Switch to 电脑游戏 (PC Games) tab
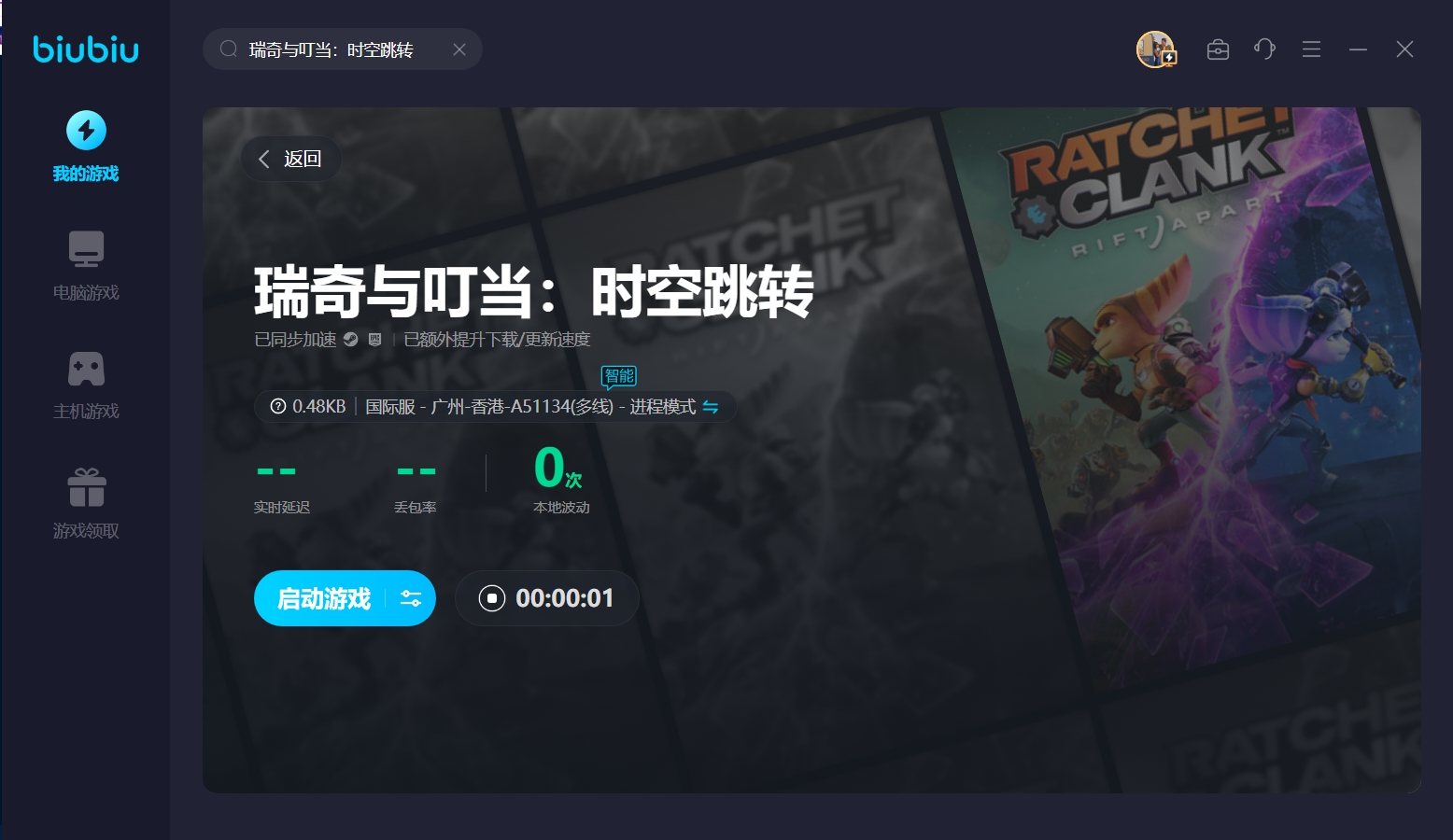The image size is (1453, 840). (x=86, y=265)
